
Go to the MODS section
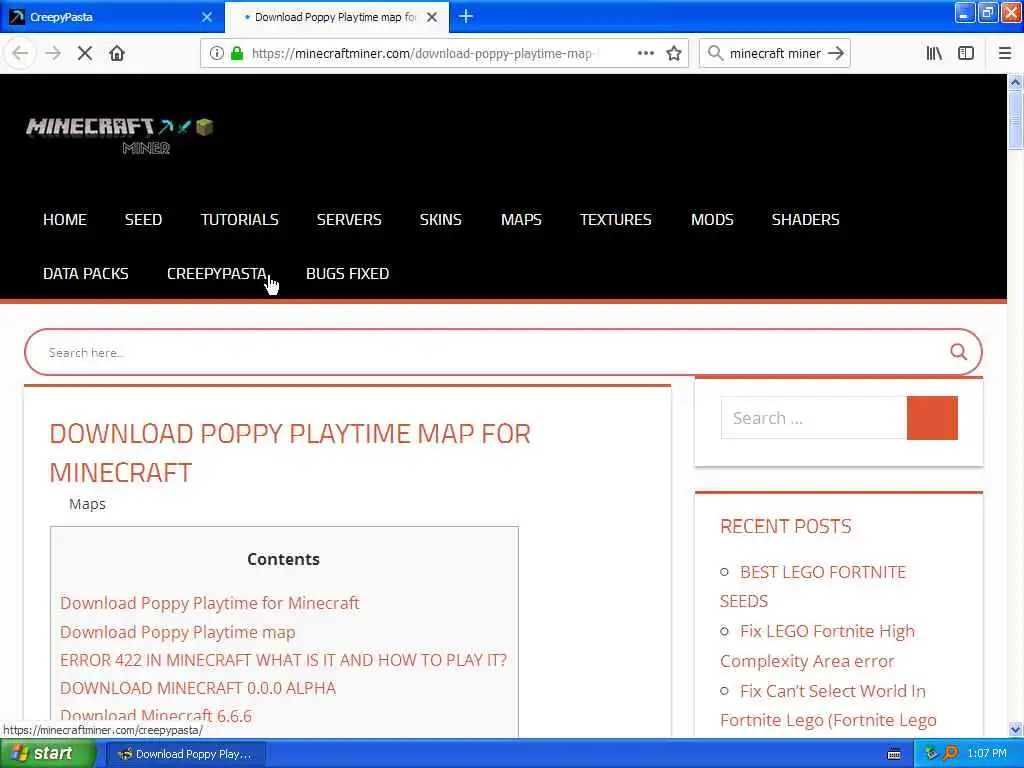(712, 219)
